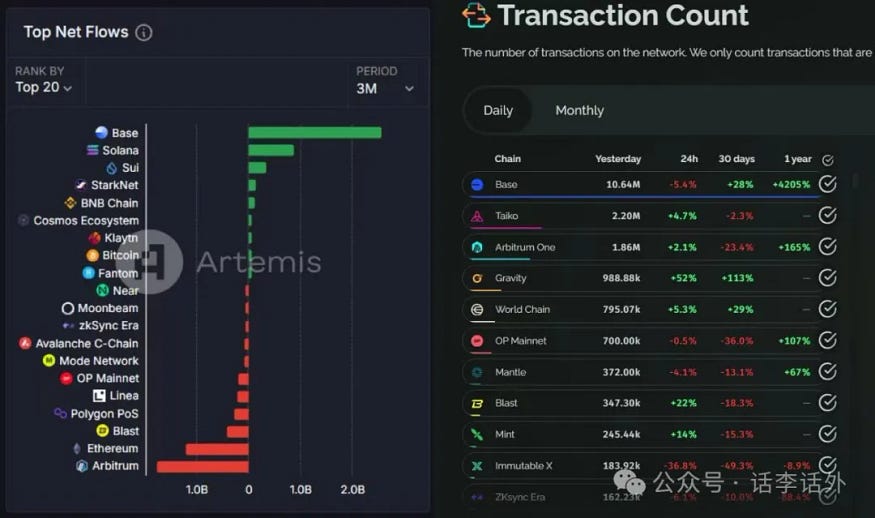Image resolution: width=875 pixels, height=518 pixels.
Task: Click the red Arbitrum net flow bar
Action: tap(203, 467)
